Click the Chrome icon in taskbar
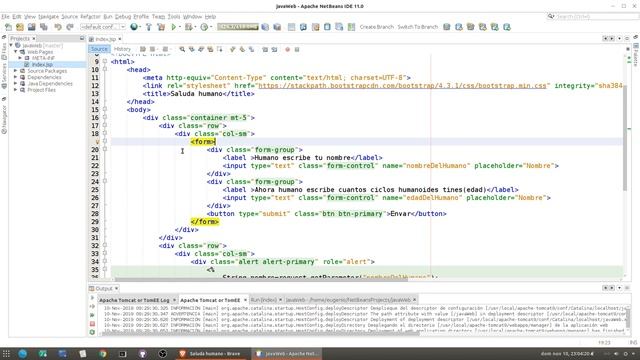 (x=102, y=353)
